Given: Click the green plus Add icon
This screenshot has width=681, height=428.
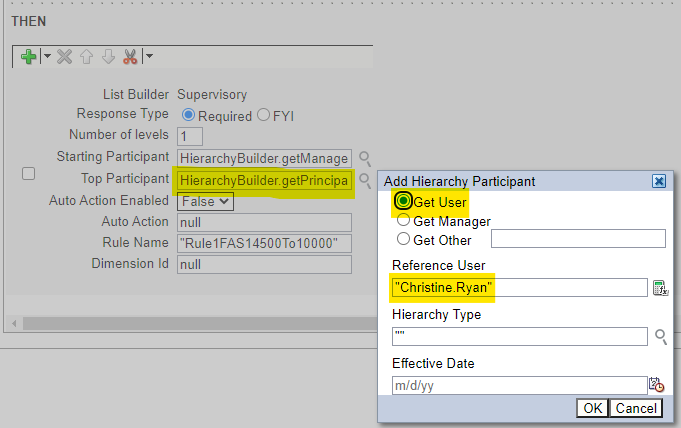Looking at the screenshot, I should click(x=29, y=57).
